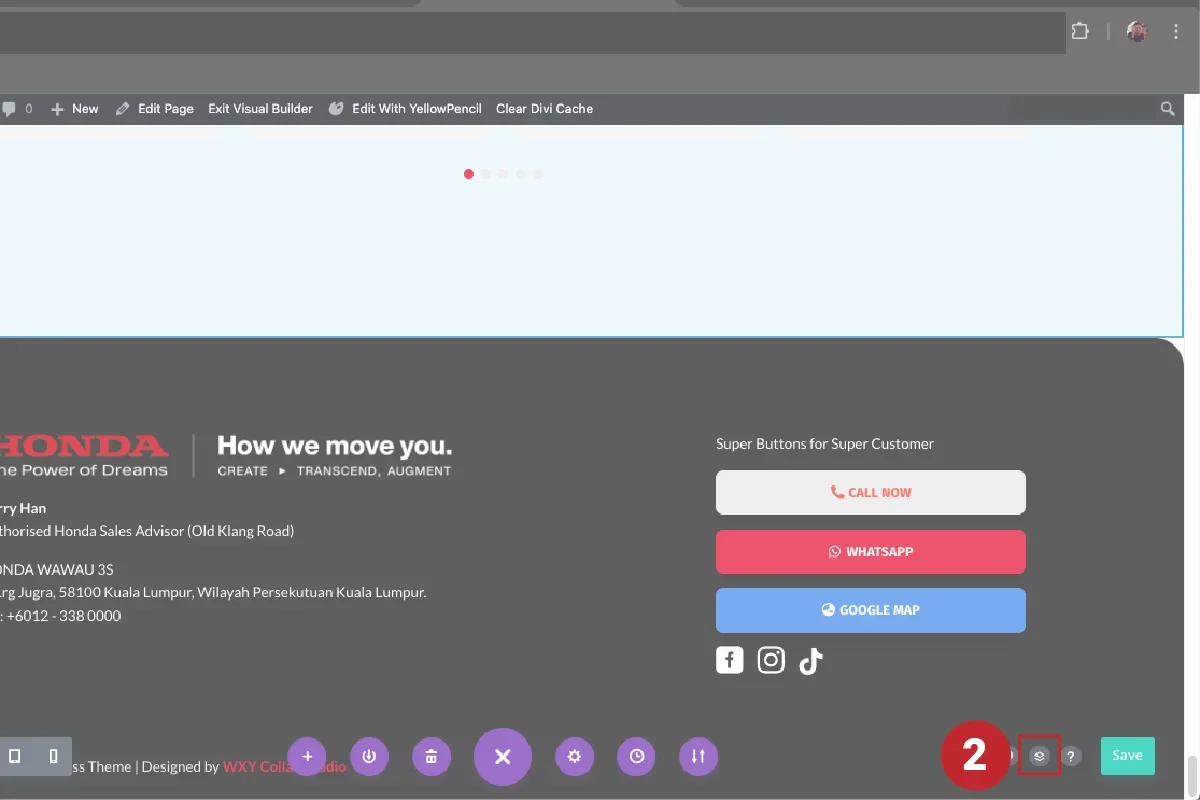This screenshot has width=1200, height=800.
Task: Click the WHATSAPP contact button
Action: 870,551
